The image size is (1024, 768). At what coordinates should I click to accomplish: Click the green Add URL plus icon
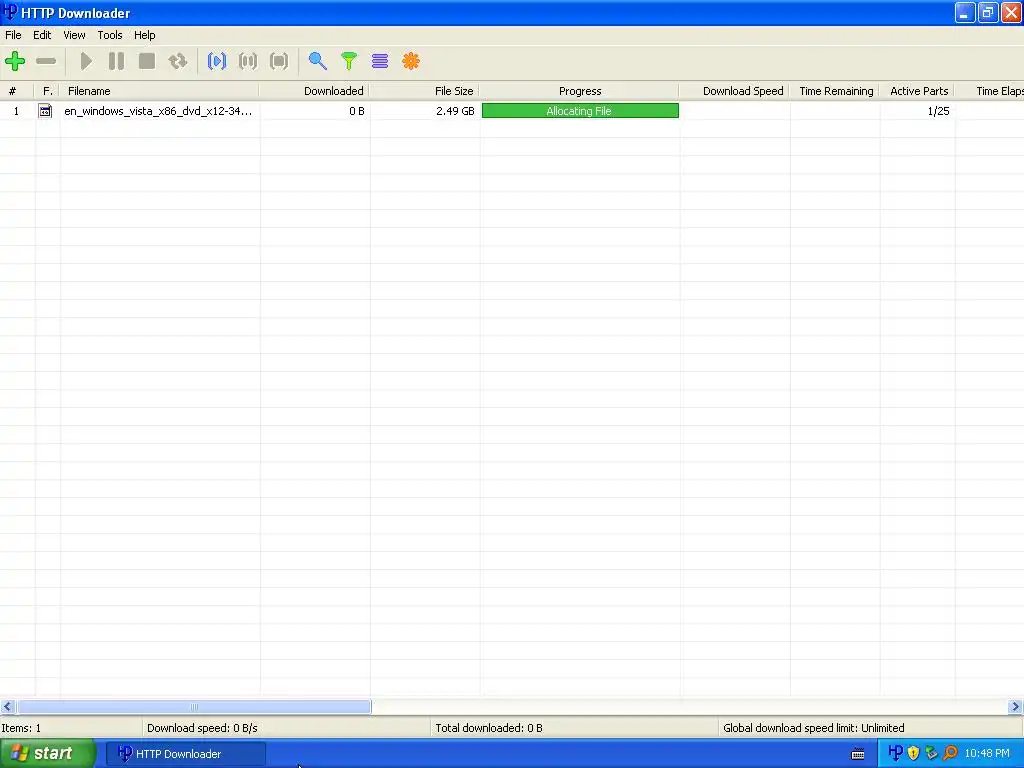[14, 61]
